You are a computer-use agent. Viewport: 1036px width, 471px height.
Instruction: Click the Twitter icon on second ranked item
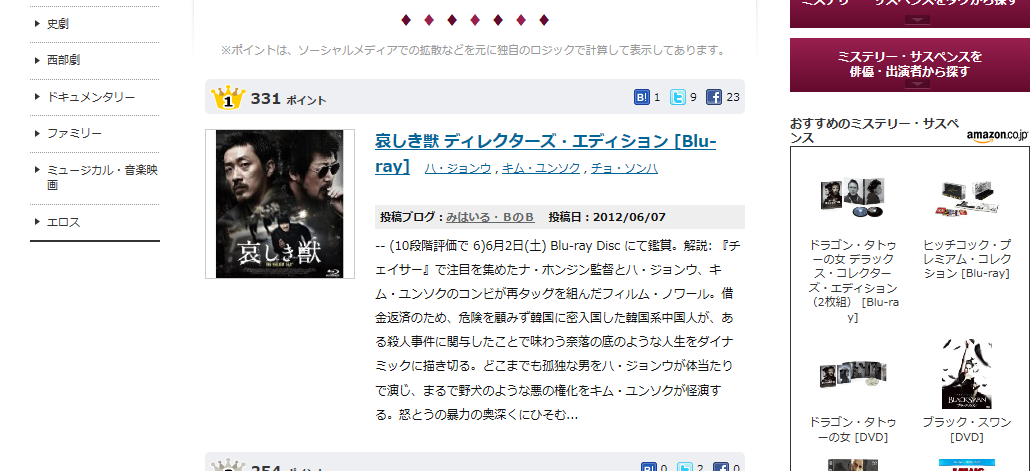pyautogui.click(x=685, y=466)
